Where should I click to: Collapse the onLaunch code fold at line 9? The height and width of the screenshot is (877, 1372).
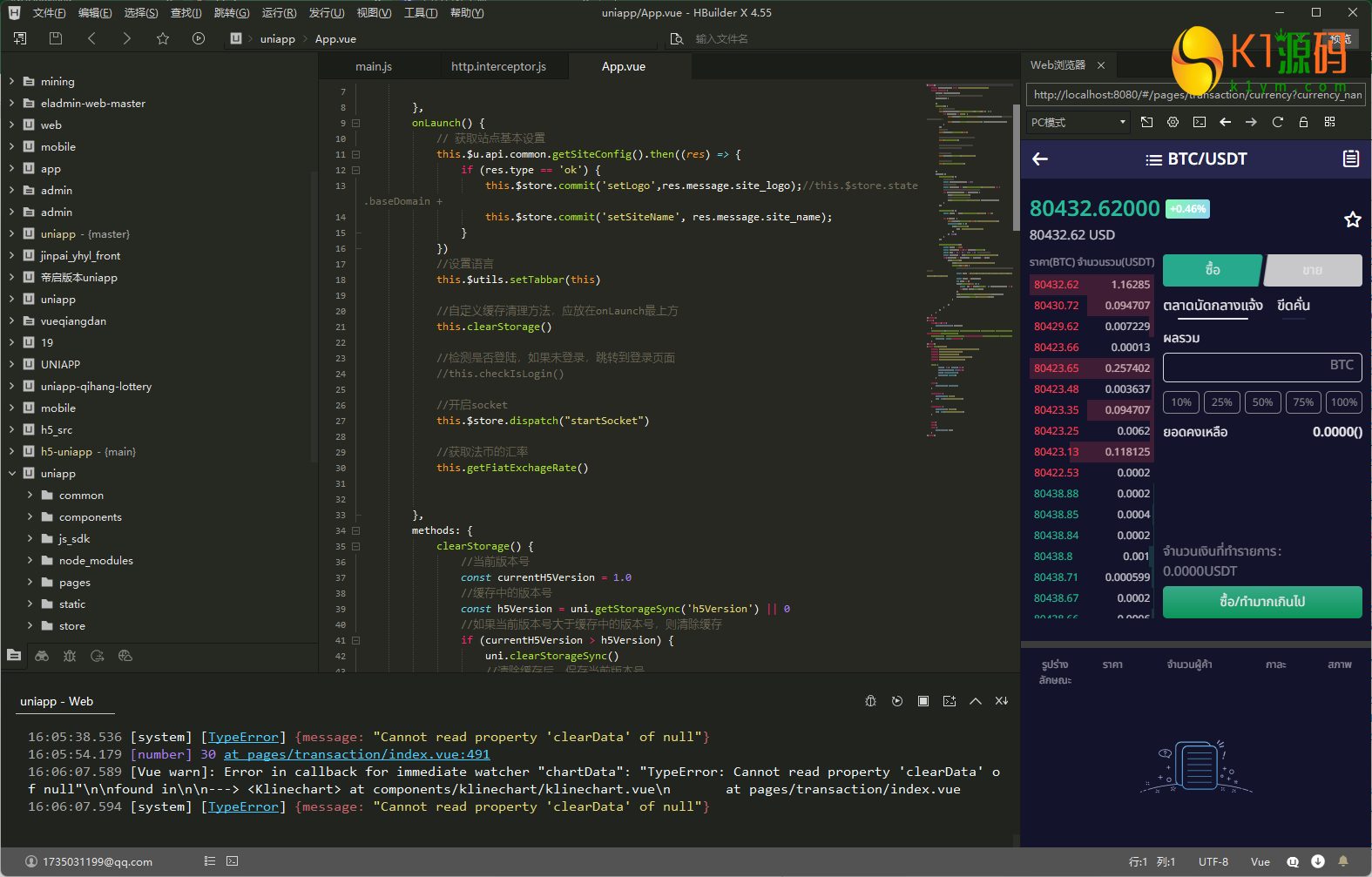click(x=355, y=123)
